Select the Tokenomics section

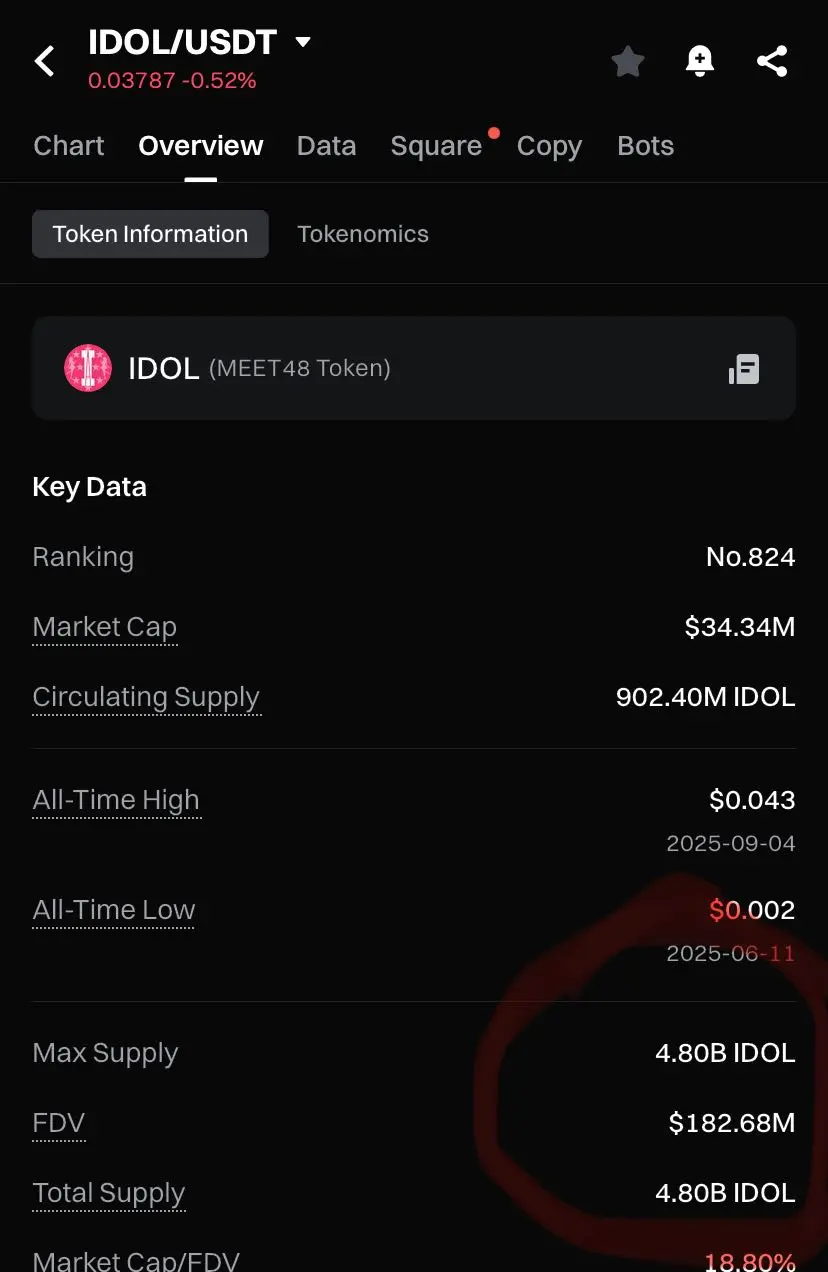(x=363, y=234)
